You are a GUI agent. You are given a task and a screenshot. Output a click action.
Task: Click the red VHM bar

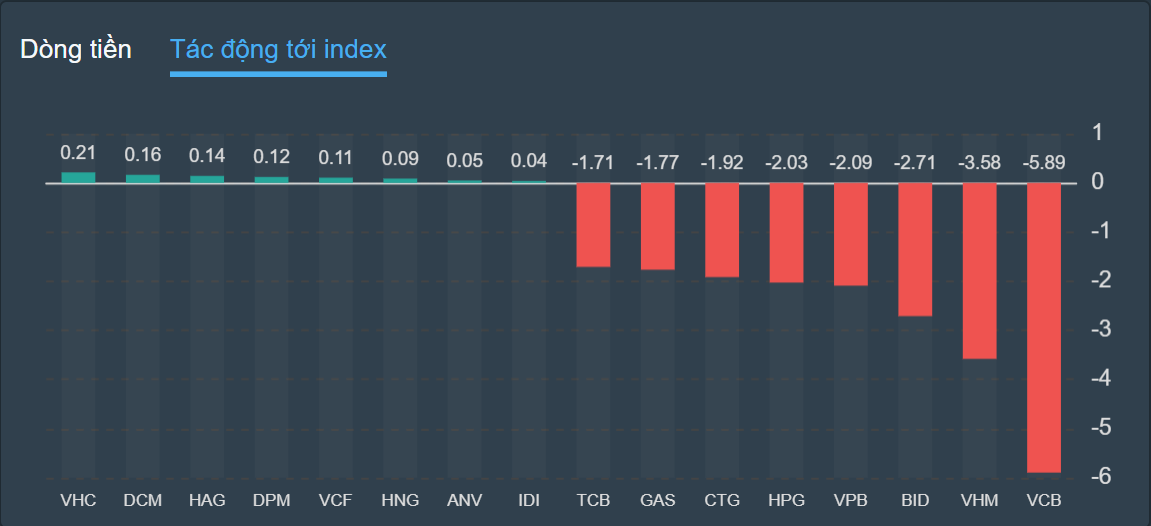click(x=979, y=270)
